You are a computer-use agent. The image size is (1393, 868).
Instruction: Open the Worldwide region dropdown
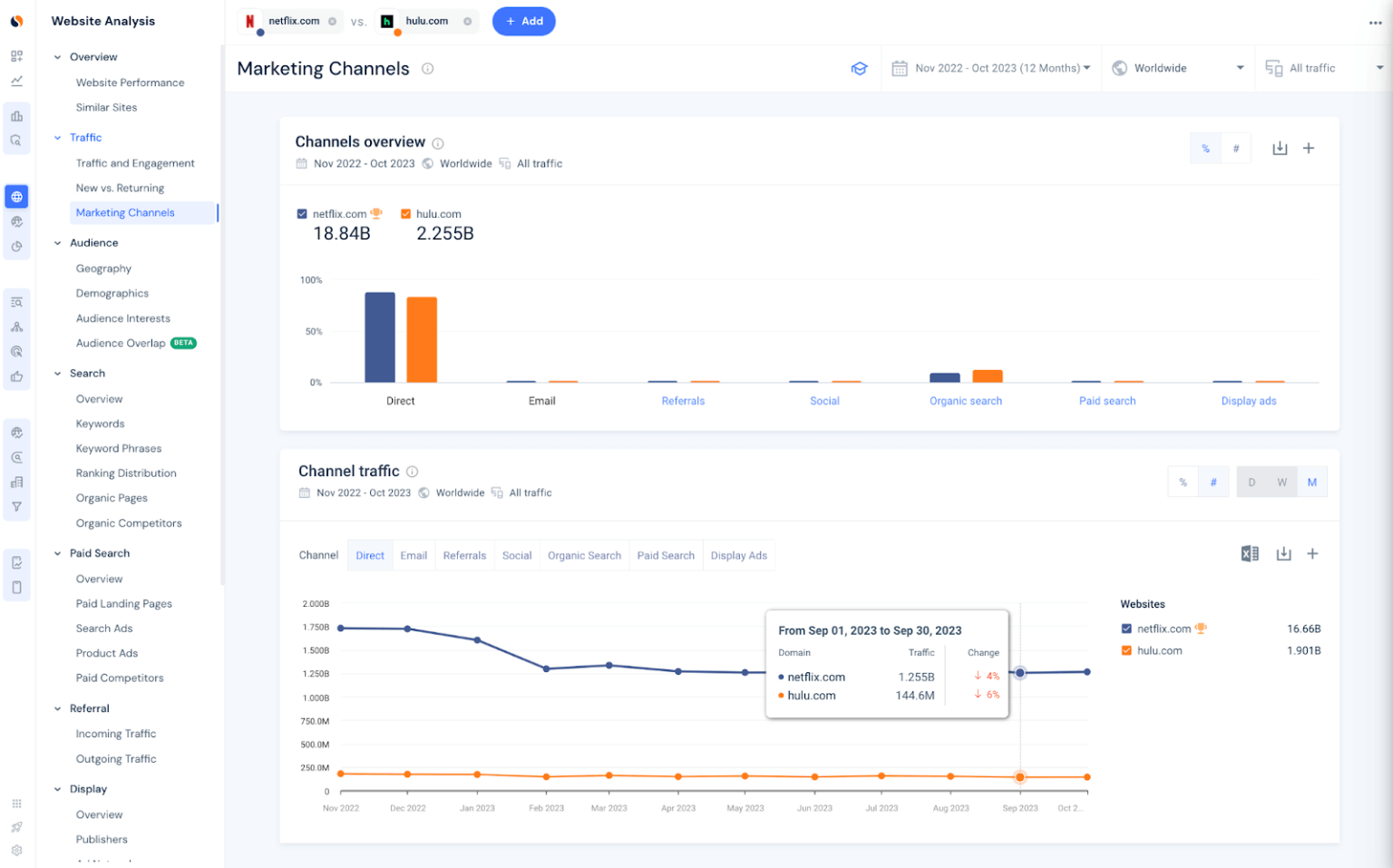click(x=1177, y=67)
